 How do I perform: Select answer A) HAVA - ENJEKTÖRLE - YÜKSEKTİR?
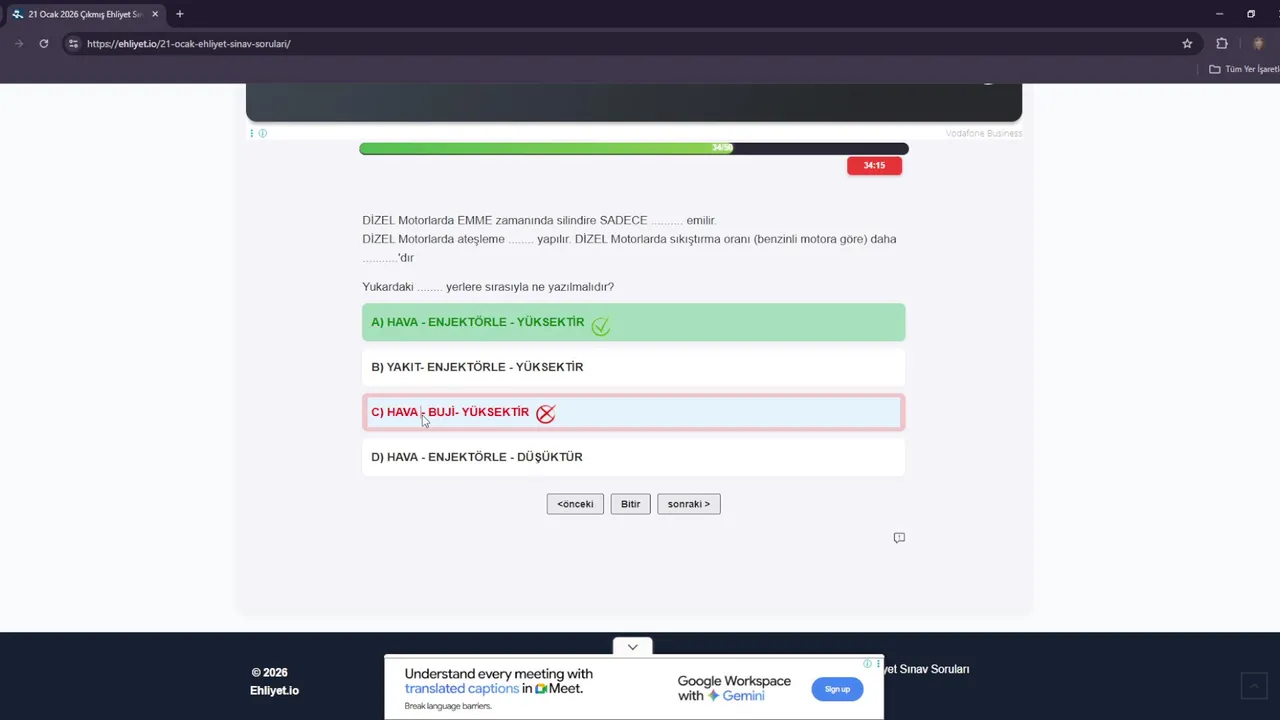(x=634, y=322)
